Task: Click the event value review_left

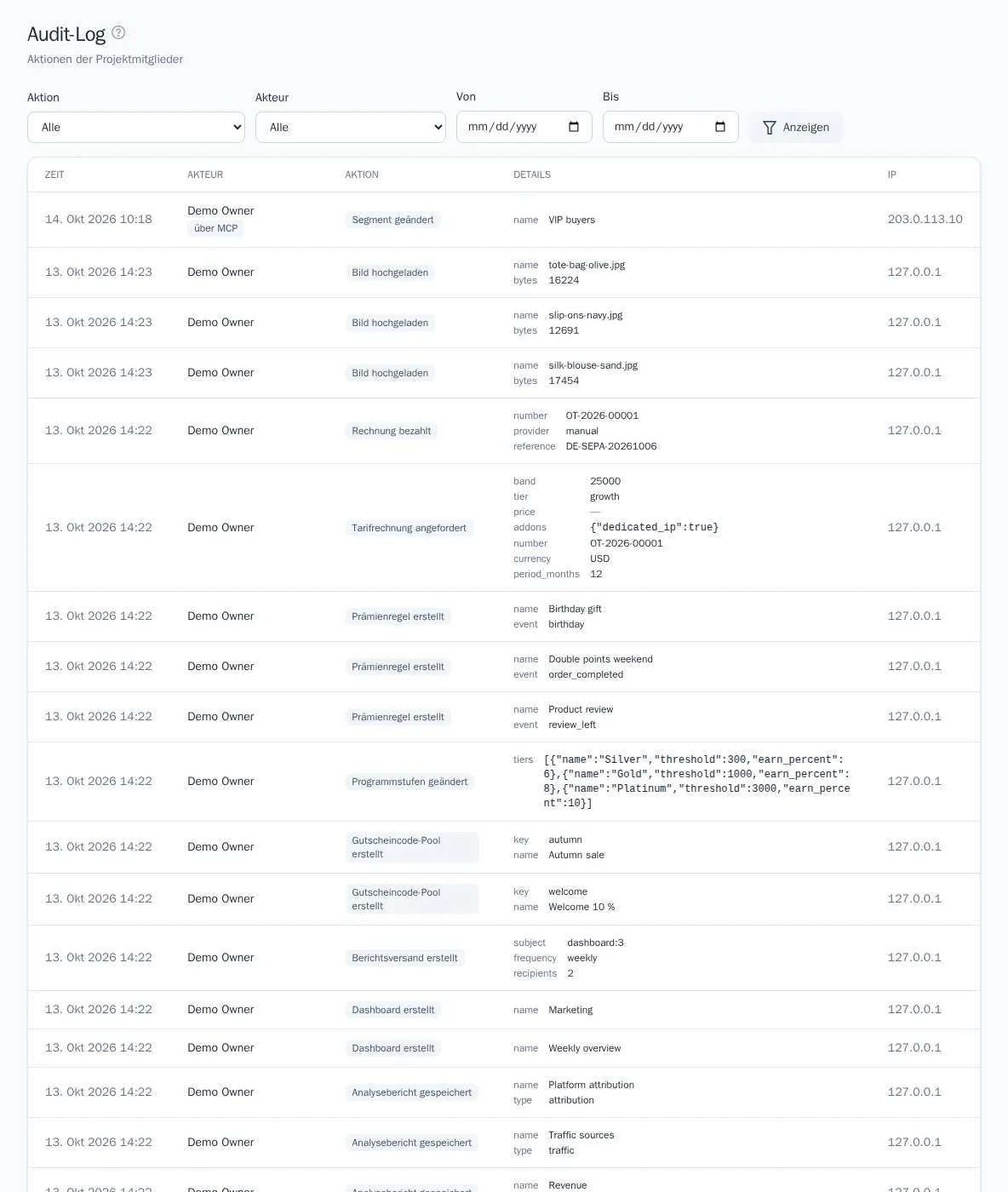Action: coord(572,725)
